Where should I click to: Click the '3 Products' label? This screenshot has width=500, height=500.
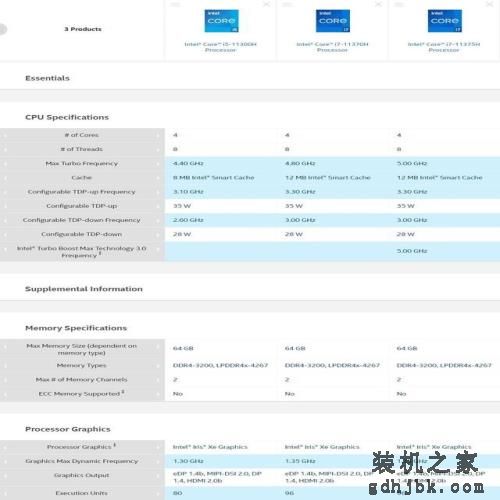pyautogui.click(x=83, y=29)
